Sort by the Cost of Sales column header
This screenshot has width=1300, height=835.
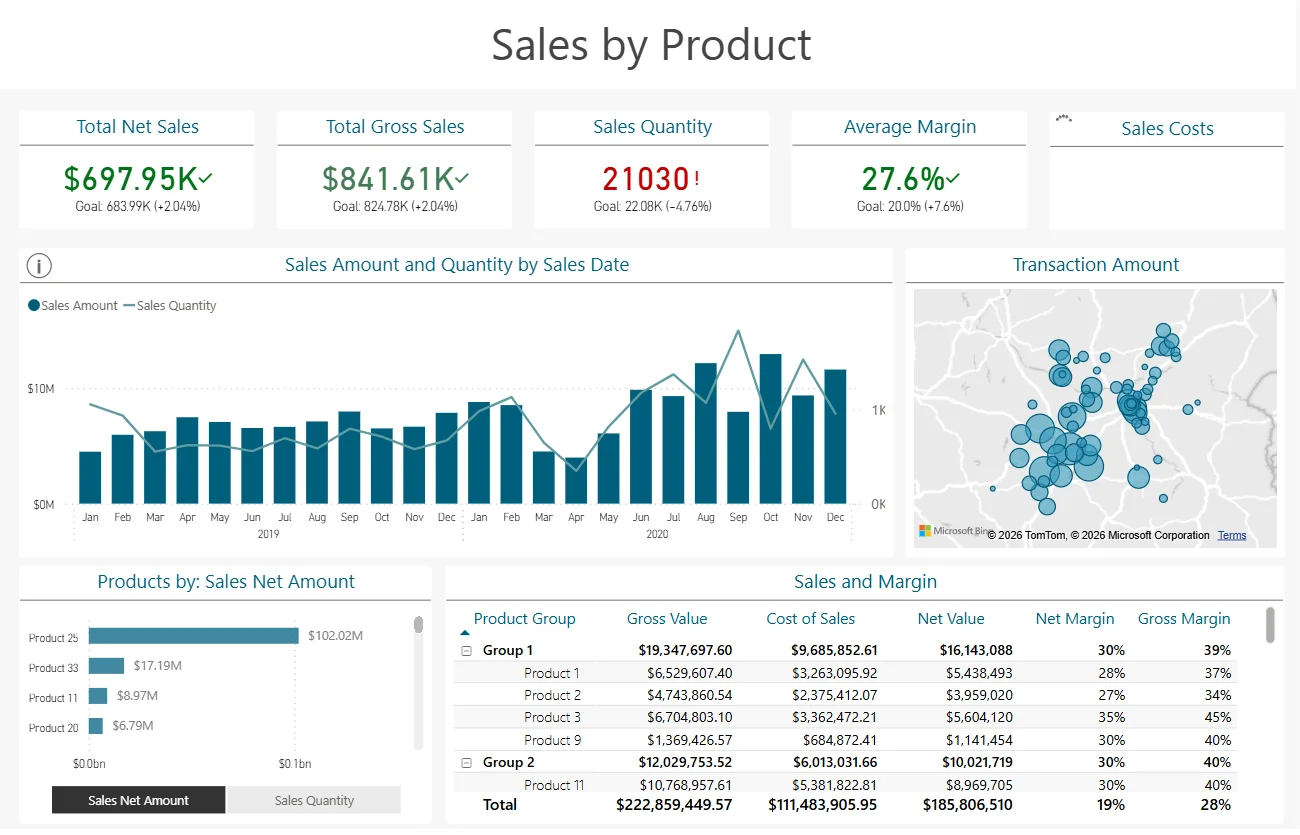coord(811,619)
